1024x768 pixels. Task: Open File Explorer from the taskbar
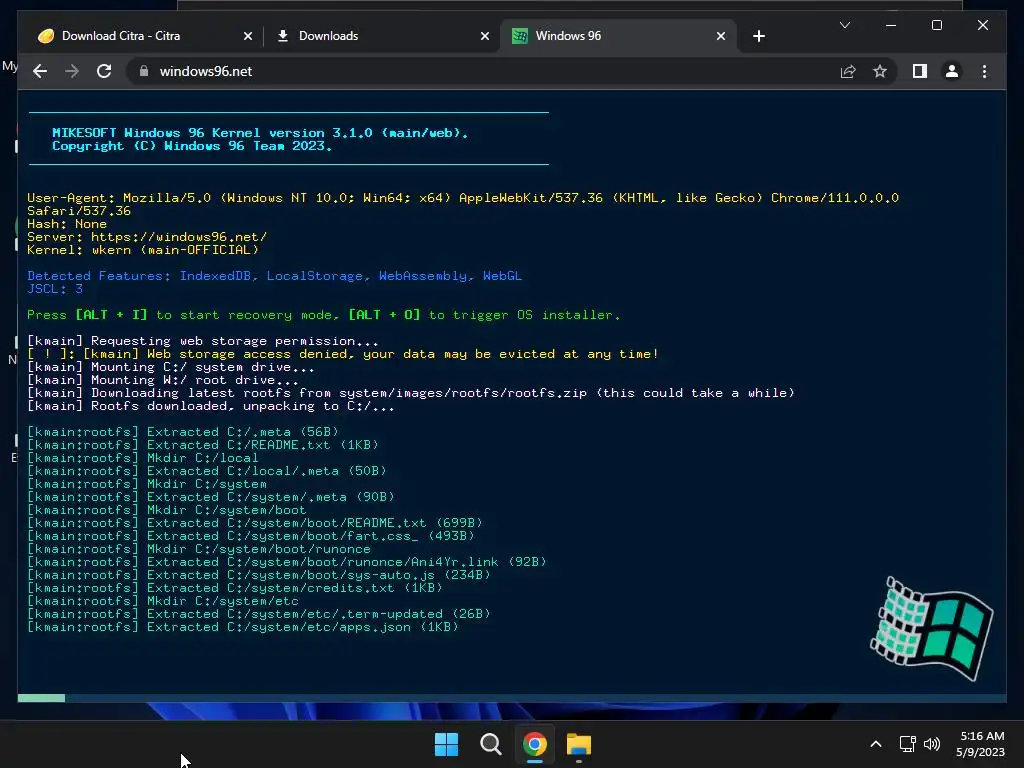click(579, 744)
